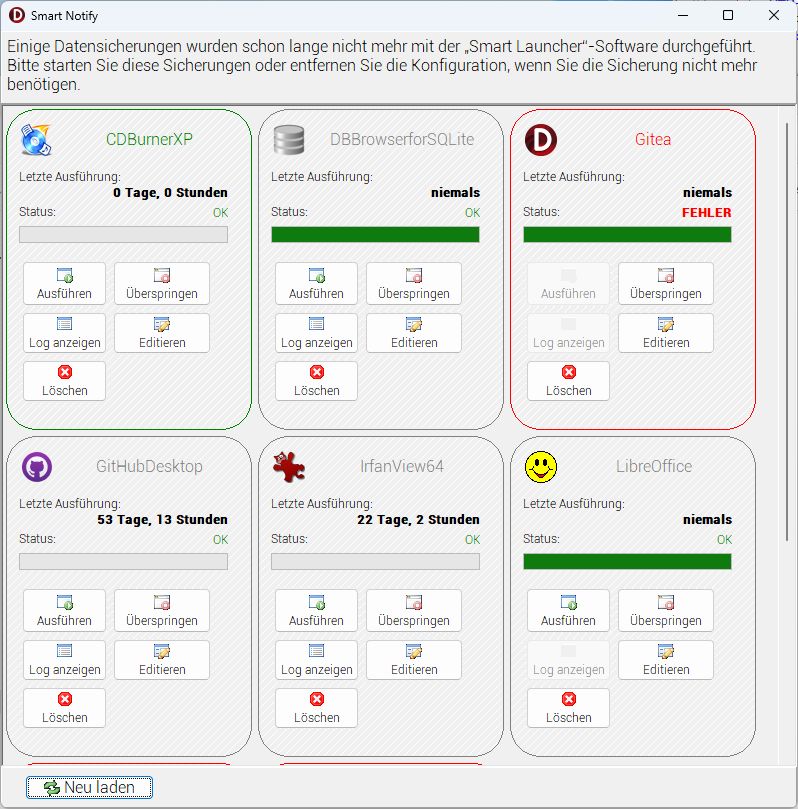Image resolution: width=798 pixels, height=809 pixels.
Task: Close the Smart Notify window
Action: click(x=774, y=15)
